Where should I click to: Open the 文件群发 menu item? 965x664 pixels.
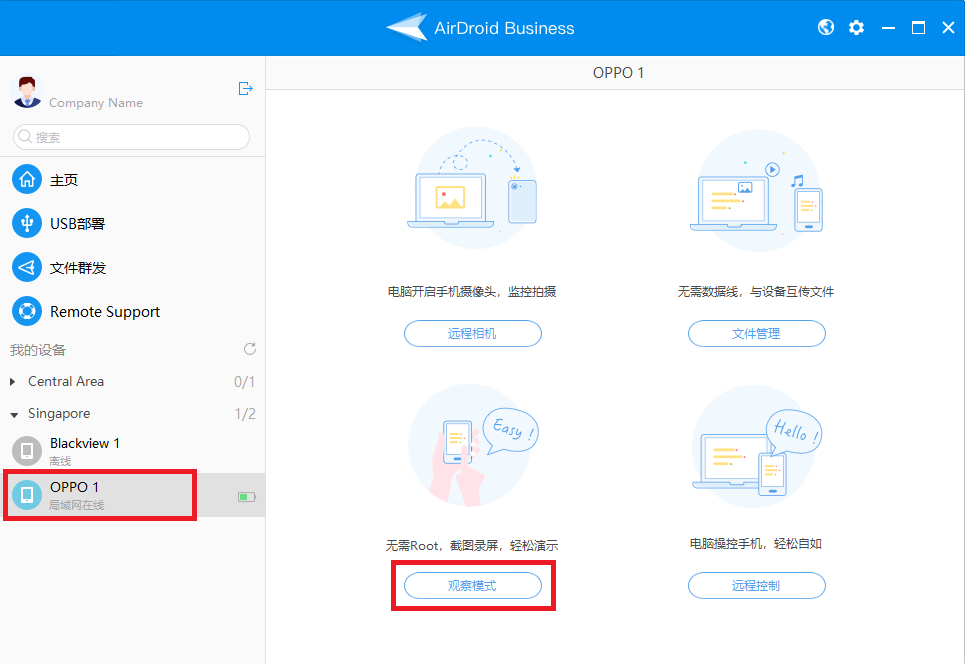tap(132, 267)
